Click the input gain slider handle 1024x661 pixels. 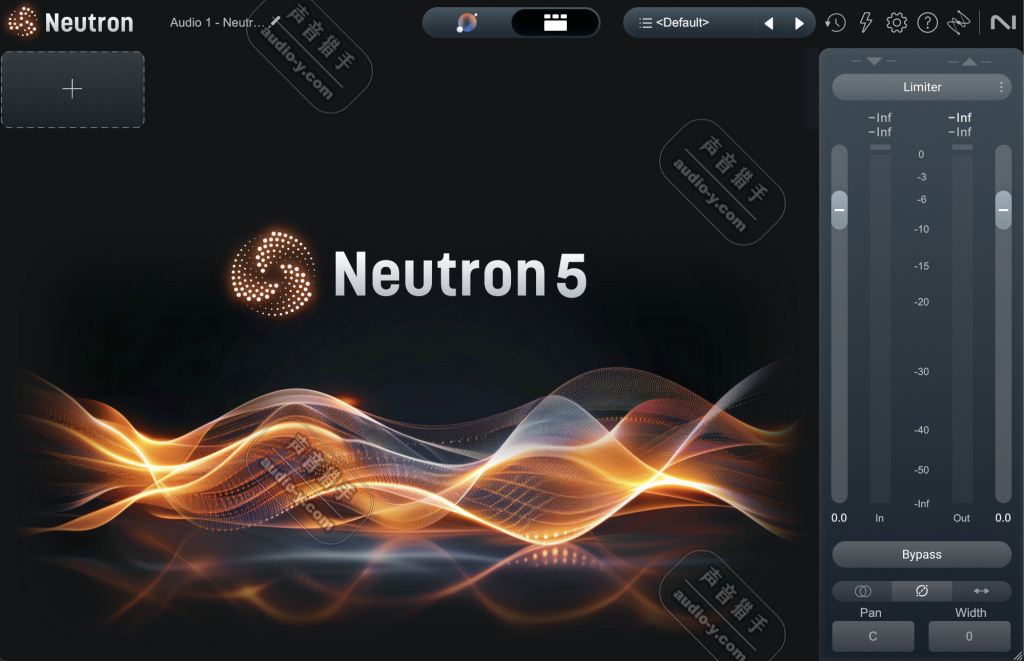[838, 211]
